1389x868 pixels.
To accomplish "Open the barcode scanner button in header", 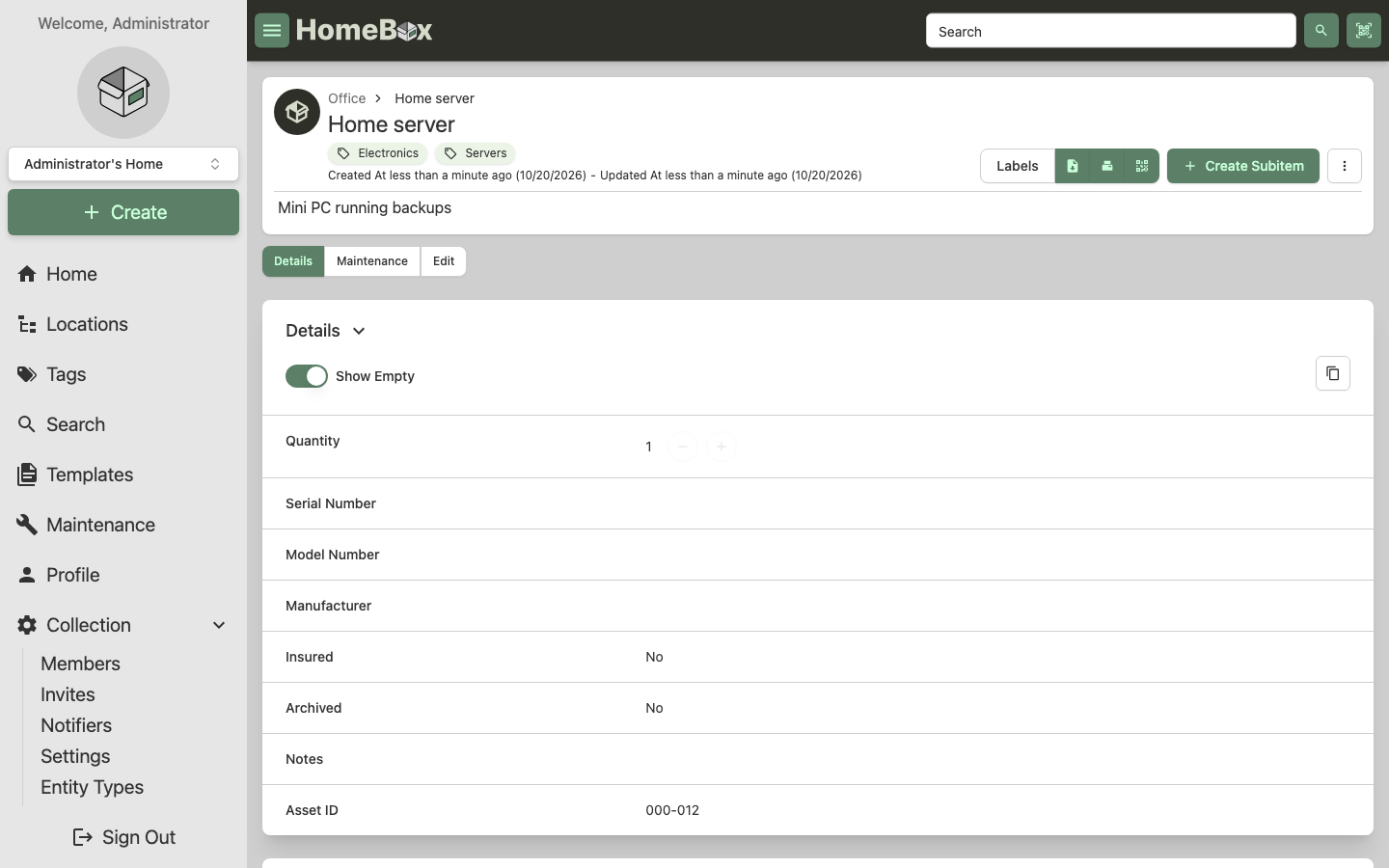I will 1363,31.
